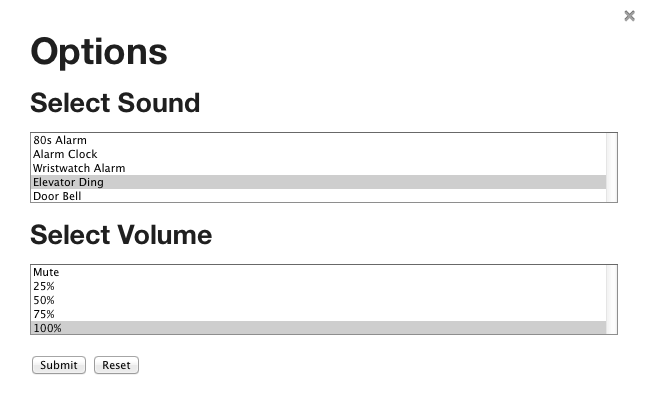This screenshot has height=403, width=646.
Task: Choose Alarm Clock from the sound list
Action: [x=318, y=154]
